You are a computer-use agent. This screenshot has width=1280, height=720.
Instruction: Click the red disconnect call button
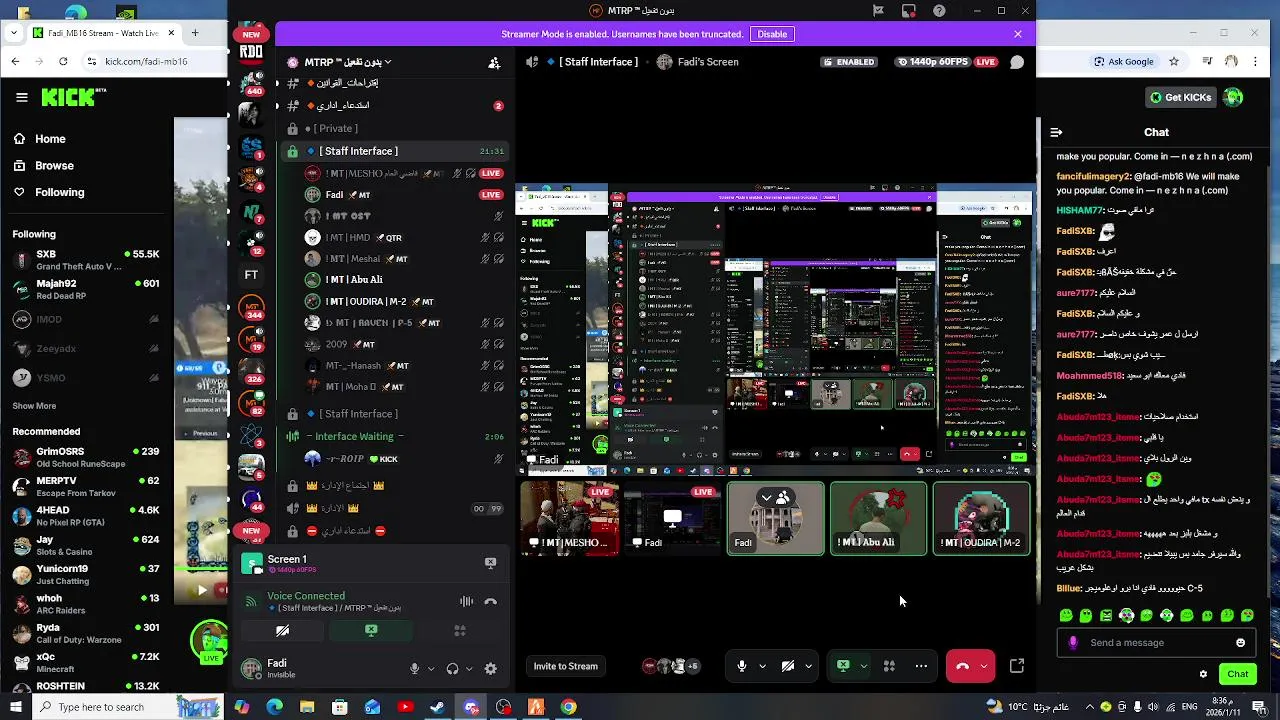coord(962,666)
